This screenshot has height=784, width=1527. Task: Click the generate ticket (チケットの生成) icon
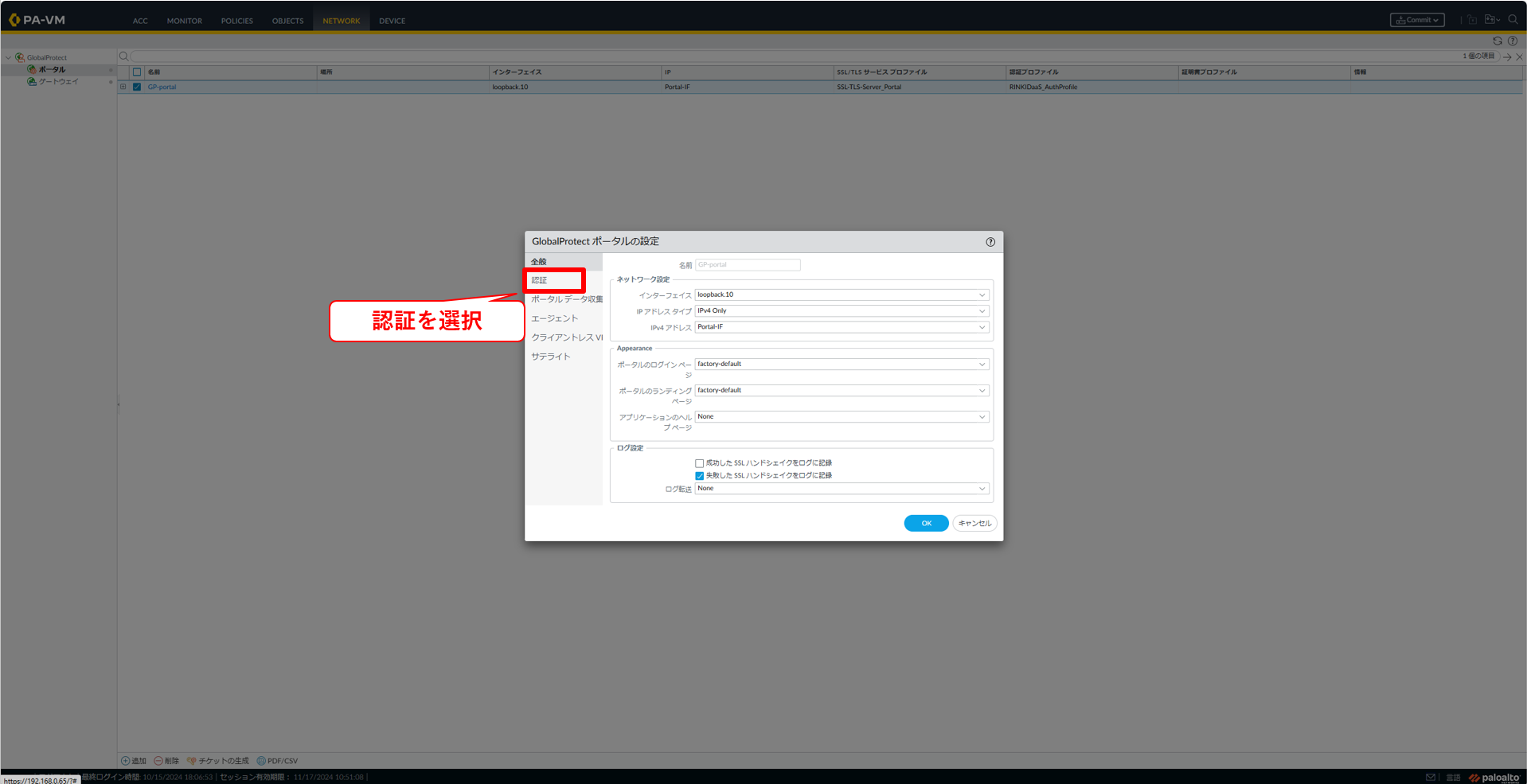click(x=192, y=761)
